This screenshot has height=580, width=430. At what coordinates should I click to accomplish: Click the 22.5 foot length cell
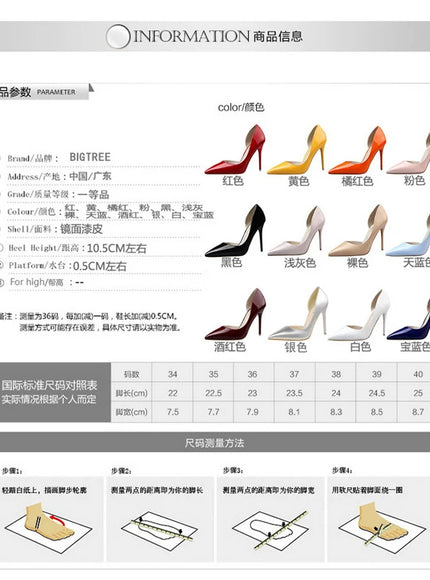(214, 393)
